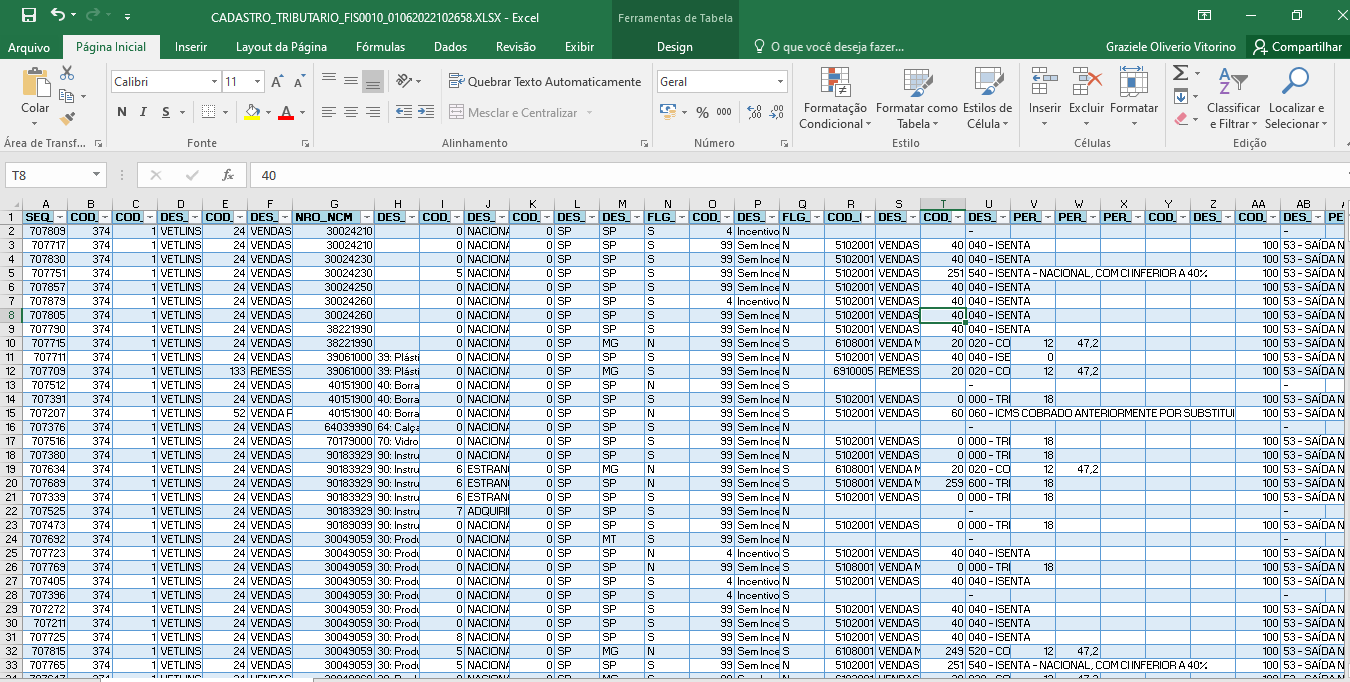The height and width of the screenshot is (682, 1350).
Task: Switch to the Layout da Página tab
Action: pos(281,47)
